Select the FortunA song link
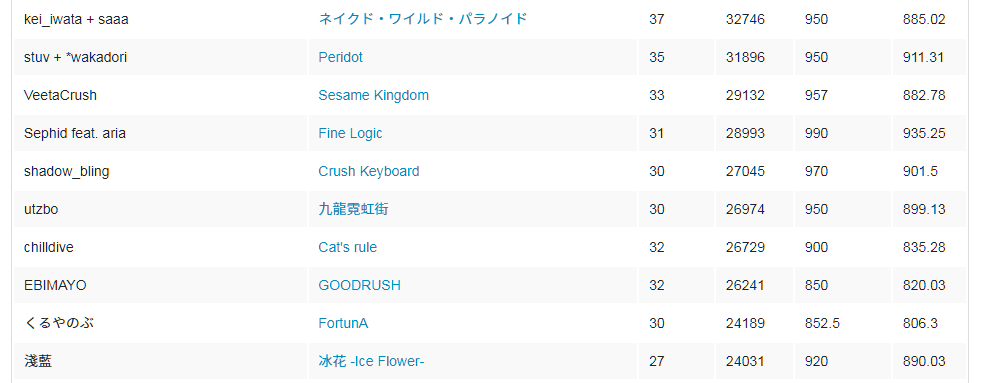This screenshot has width=989, height=383. [343, 323]
